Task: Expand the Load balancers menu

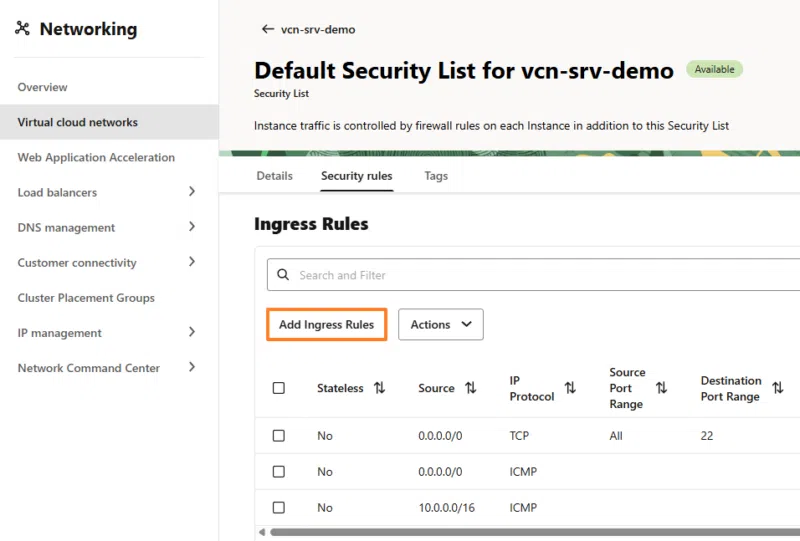Action: click(191, 192)
